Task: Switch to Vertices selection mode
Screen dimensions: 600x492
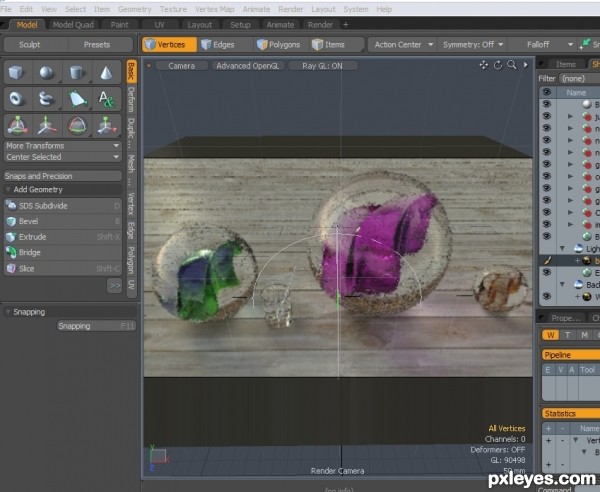Action: (x=170, y=45)
